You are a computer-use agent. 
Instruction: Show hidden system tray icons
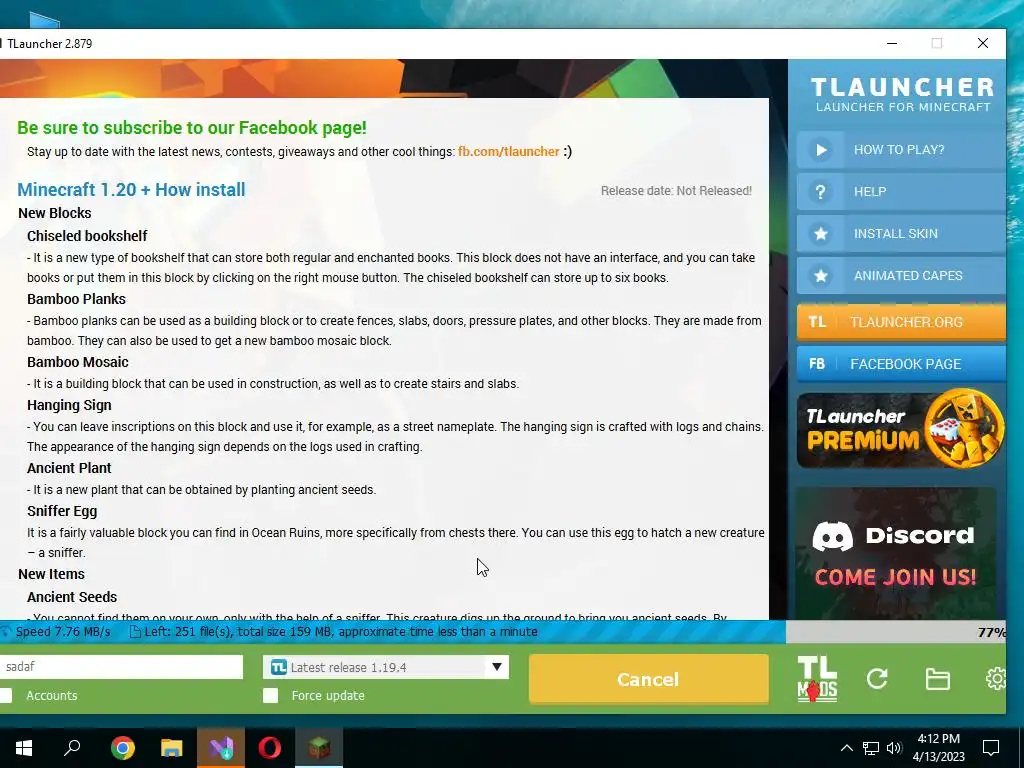846,748
